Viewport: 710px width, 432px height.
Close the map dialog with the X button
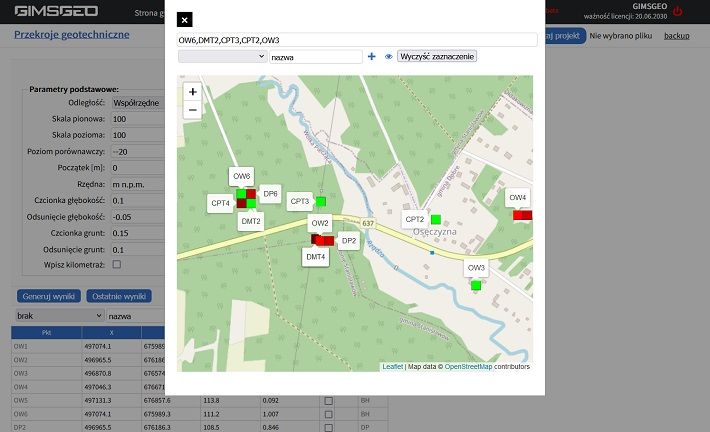184,20
